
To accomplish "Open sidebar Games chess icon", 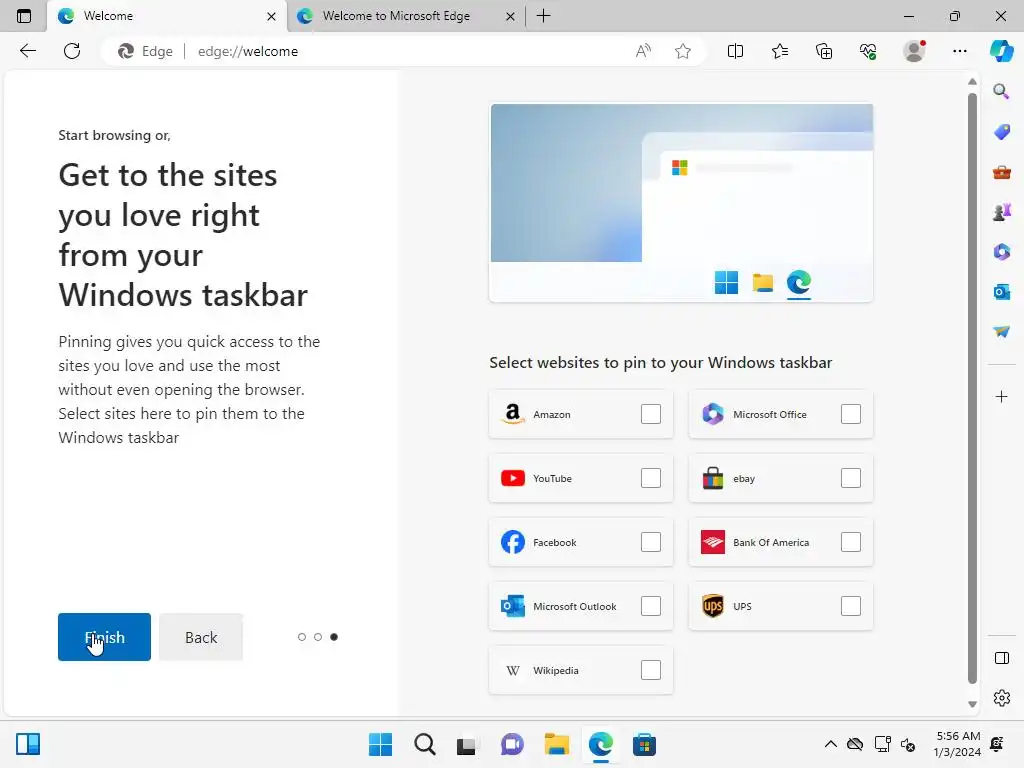I will tap(1001, 212).
